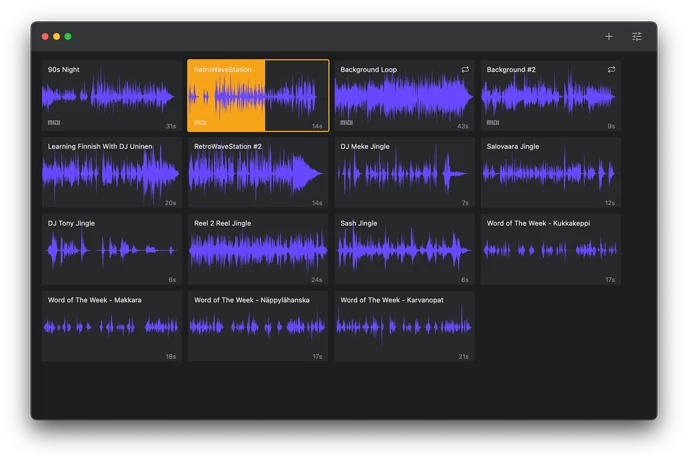The width and height of the screenshot is (689, 462).
Task: Toggle loop icon on Background #2 tile
Action: point(611,69)
